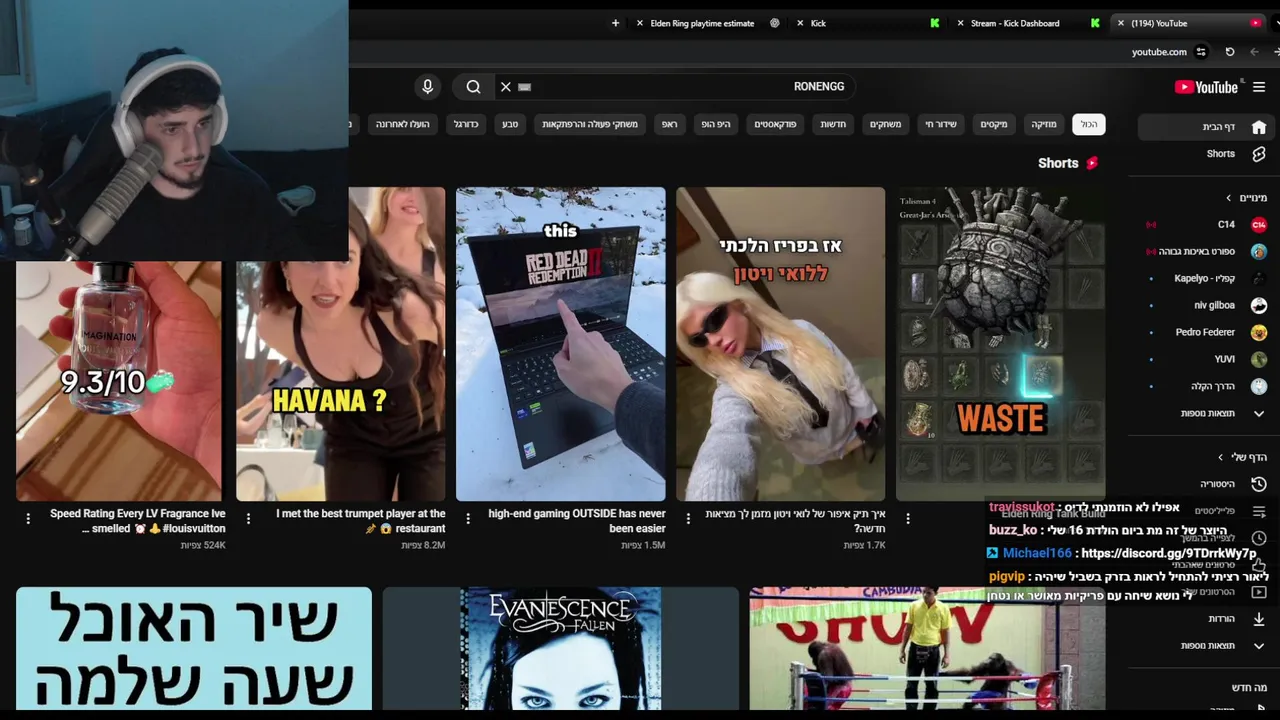Activate voice search microphone
1280x720 pixels.
428,87
